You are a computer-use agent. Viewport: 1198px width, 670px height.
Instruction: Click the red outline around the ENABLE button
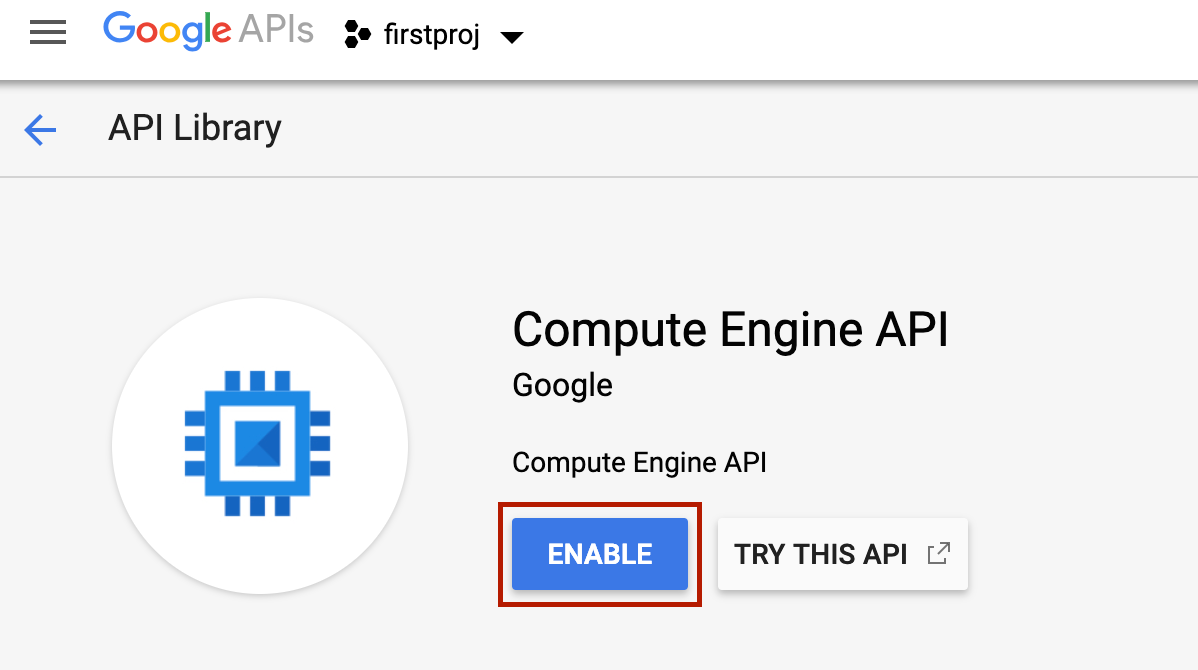pos(600,506)
